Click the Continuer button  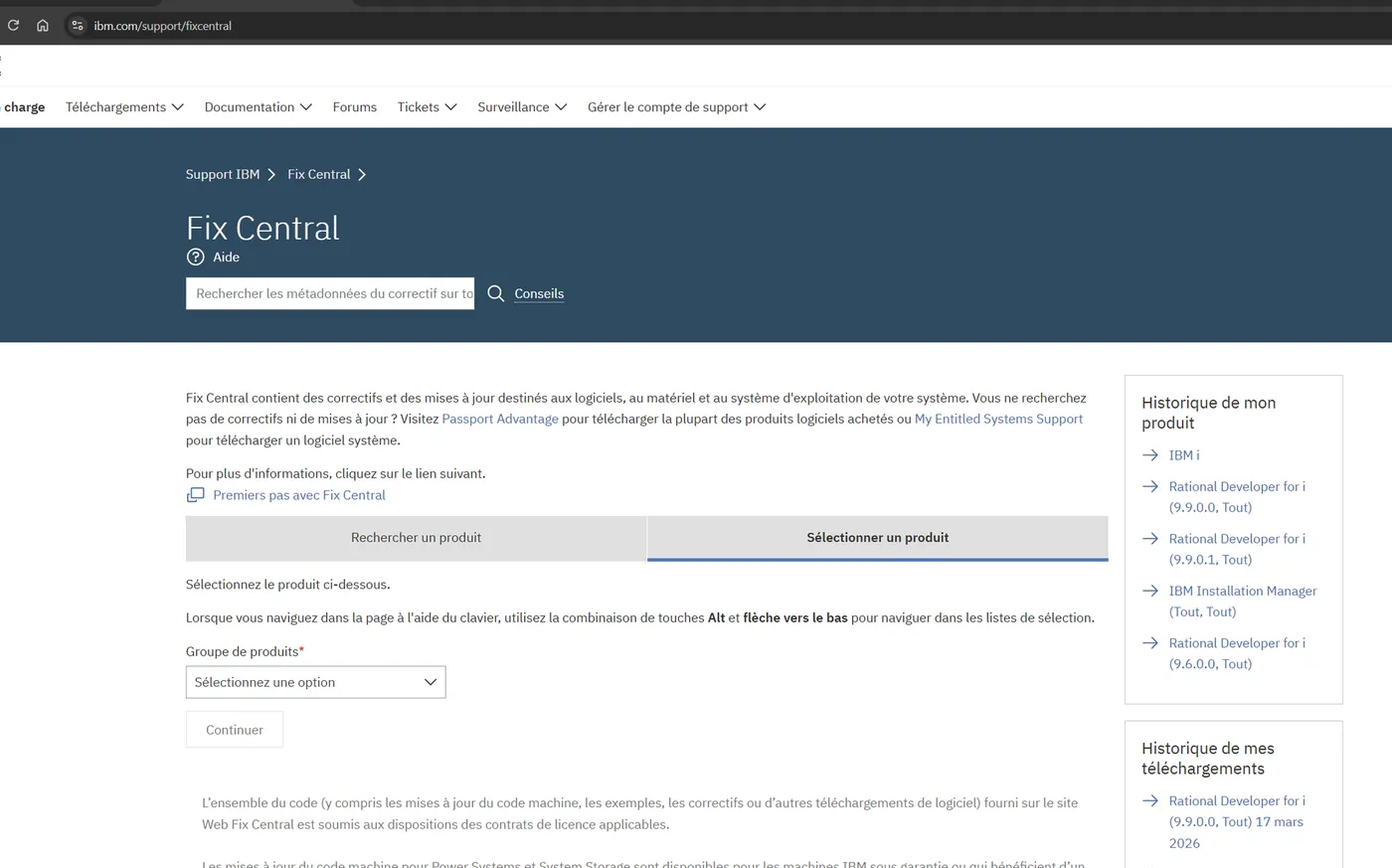click(x=235, y=730)
